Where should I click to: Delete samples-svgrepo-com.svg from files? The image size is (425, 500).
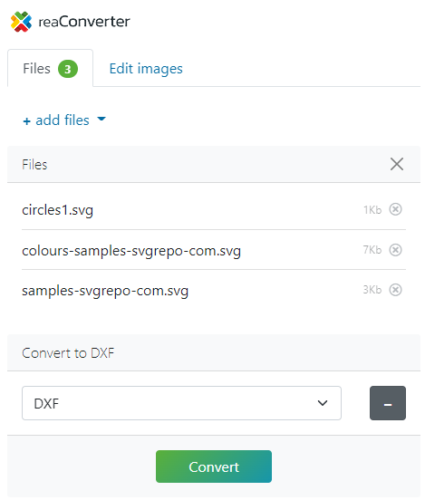coord(395,290)
